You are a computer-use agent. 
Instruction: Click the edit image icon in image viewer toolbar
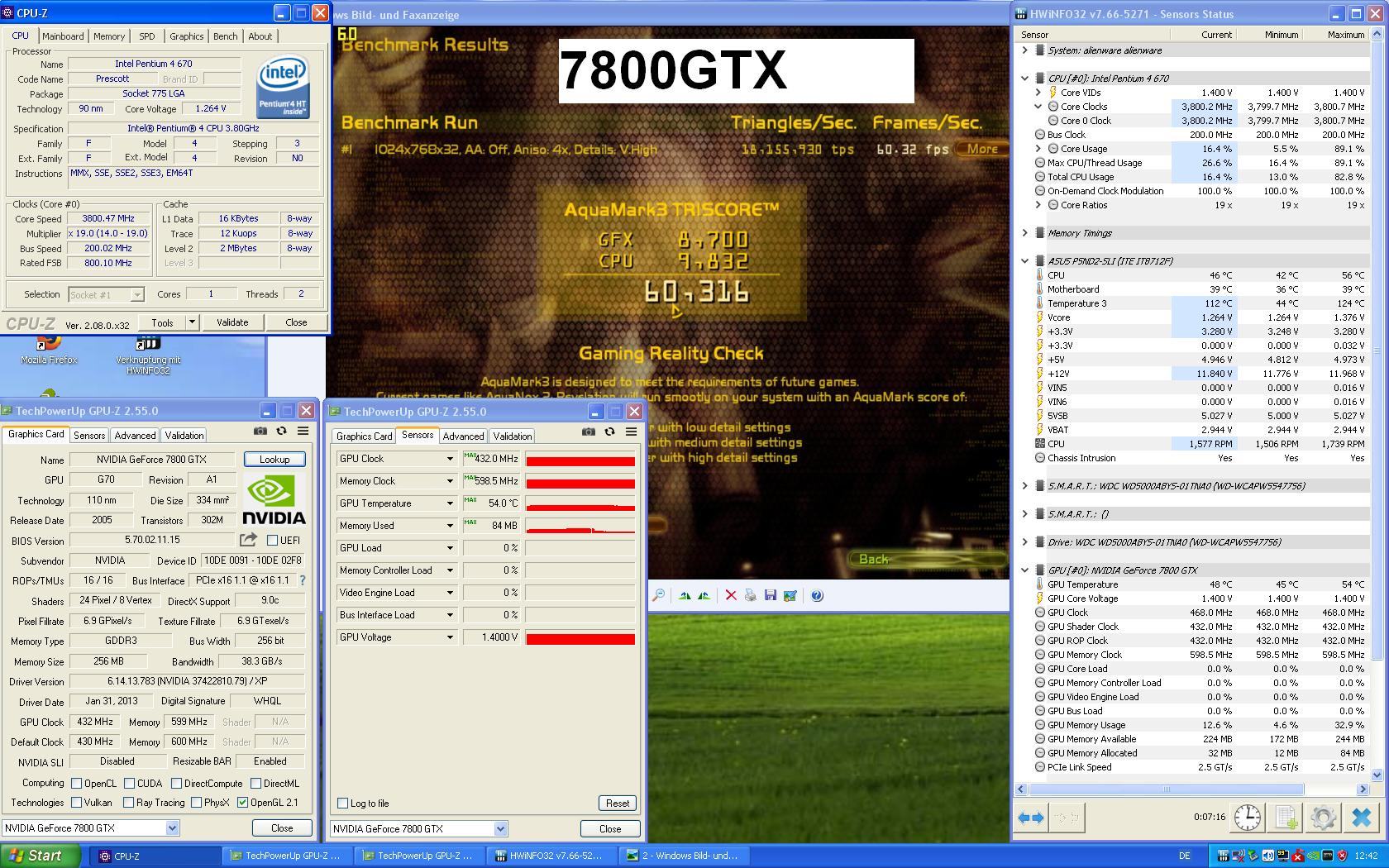(x=790, y=595)
